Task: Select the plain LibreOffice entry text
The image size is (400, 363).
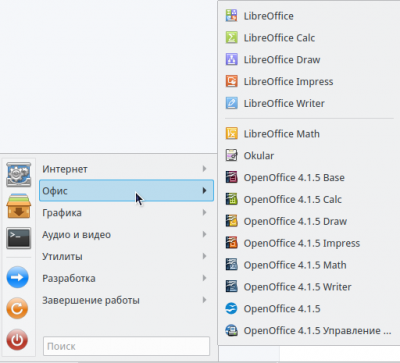Action: (269, 16)
